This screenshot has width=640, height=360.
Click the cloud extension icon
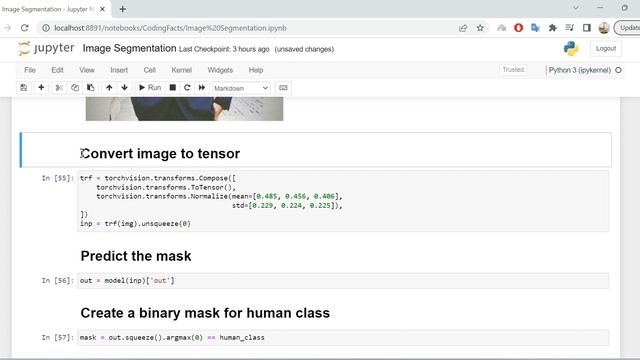pyautogui.click(x=501, y=28)
